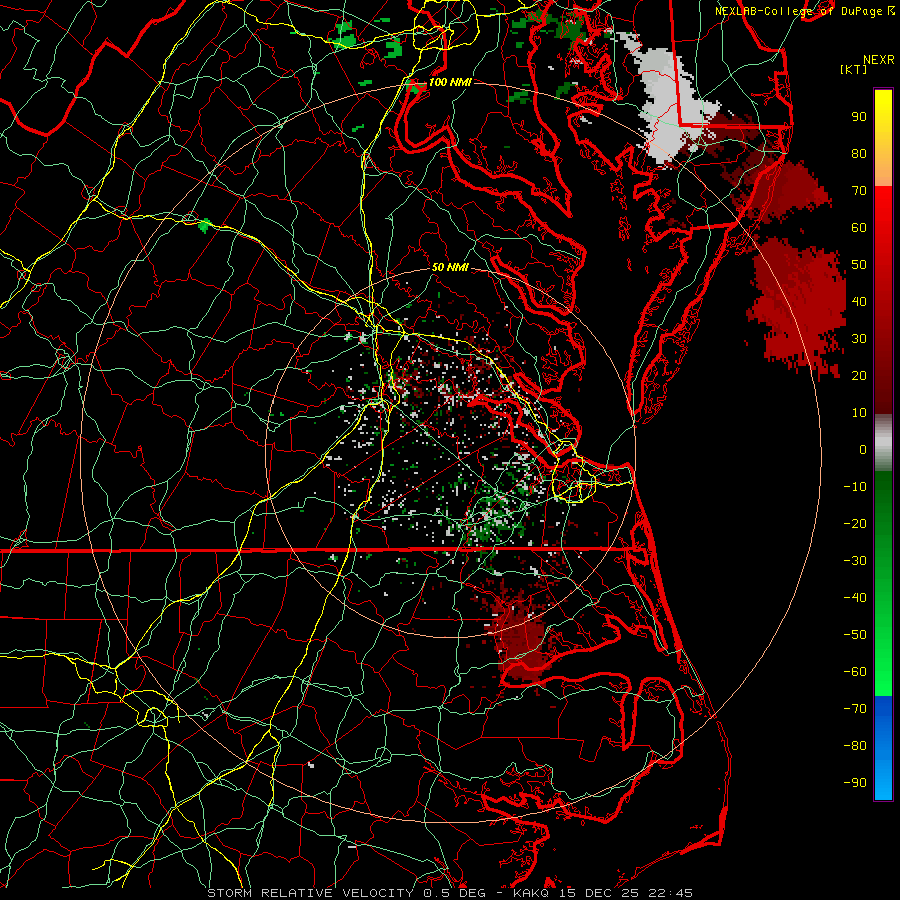Viewport: 900px width, 900px height.
Task: Click the -90 value on the velocity scale
Action: tap(855, 783)
